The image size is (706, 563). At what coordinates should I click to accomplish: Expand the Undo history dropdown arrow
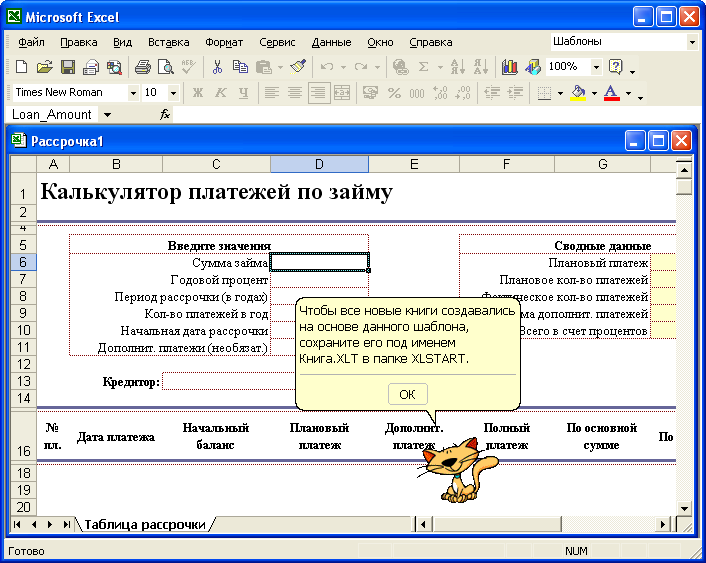click(343, 68)
